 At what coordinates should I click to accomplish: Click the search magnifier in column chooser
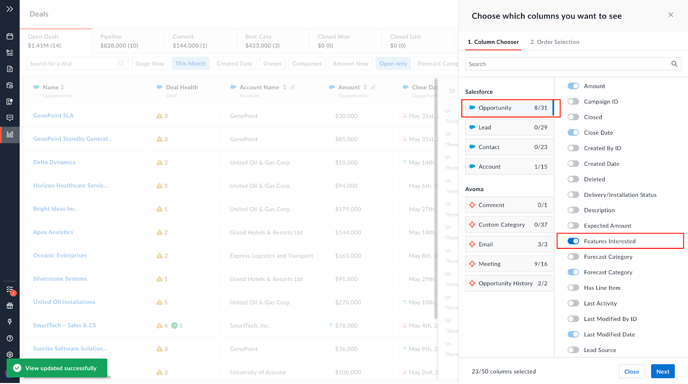click(x=674, y=64)
